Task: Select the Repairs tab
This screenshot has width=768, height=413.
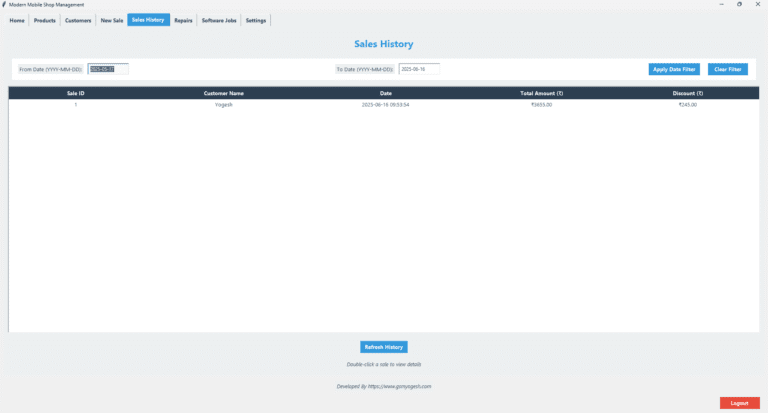Action: coord(183,20)
